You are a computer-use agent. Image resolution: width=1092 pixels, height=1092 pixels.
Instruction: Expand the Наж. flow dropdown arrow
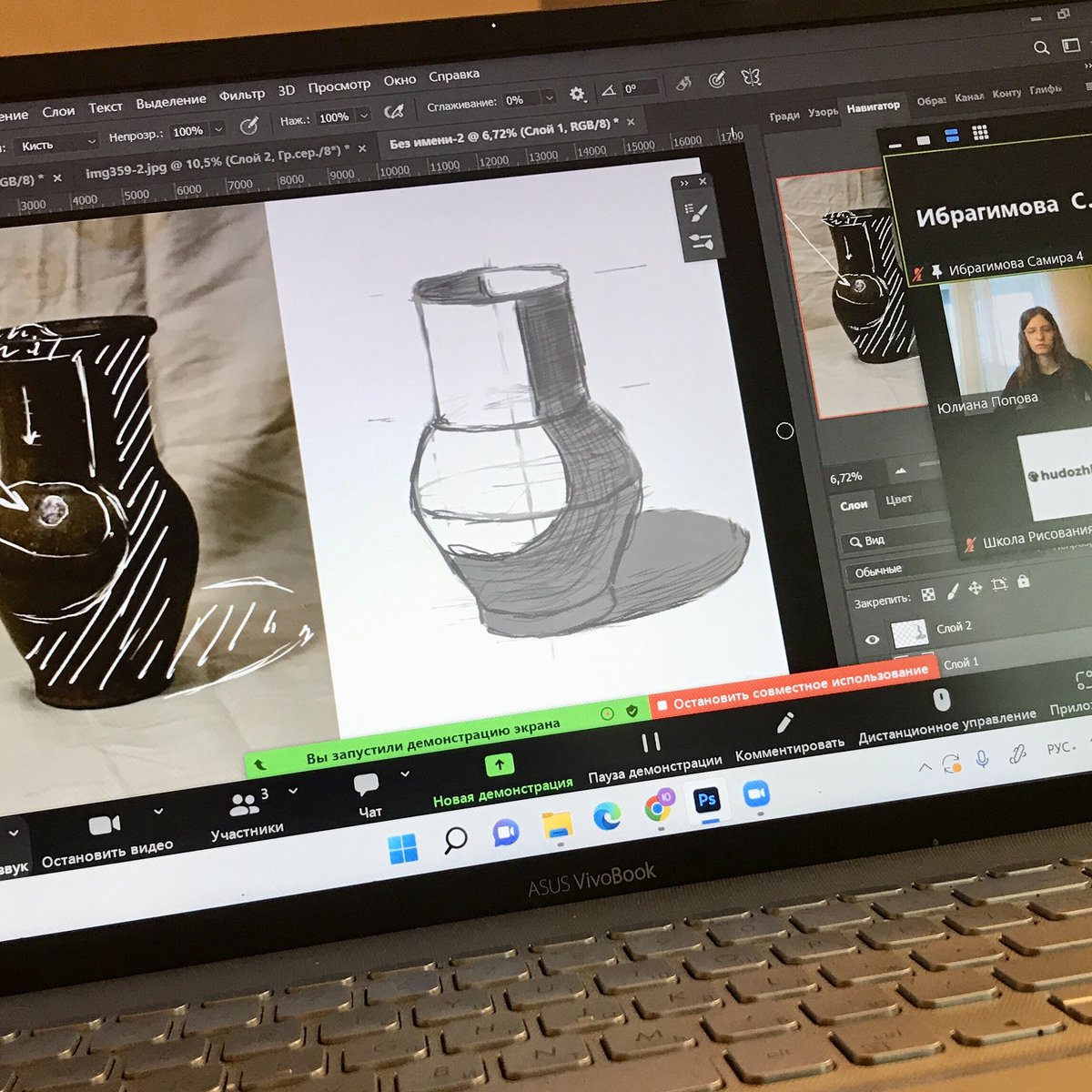pos(364,116)
